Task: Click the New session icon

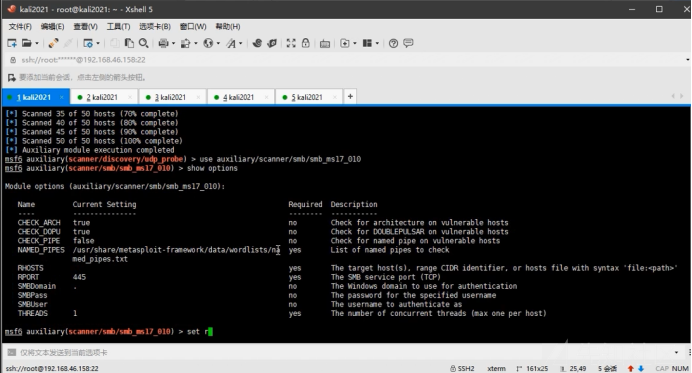Action: (12, 43)
